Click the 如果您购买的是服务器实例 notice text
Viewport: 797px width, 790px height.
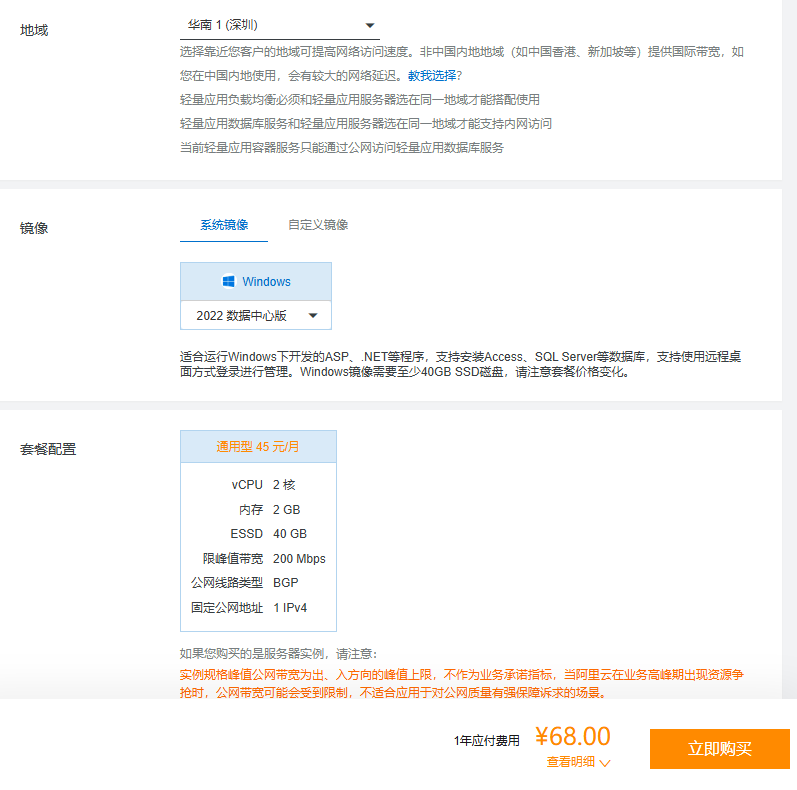click(279, 654)
